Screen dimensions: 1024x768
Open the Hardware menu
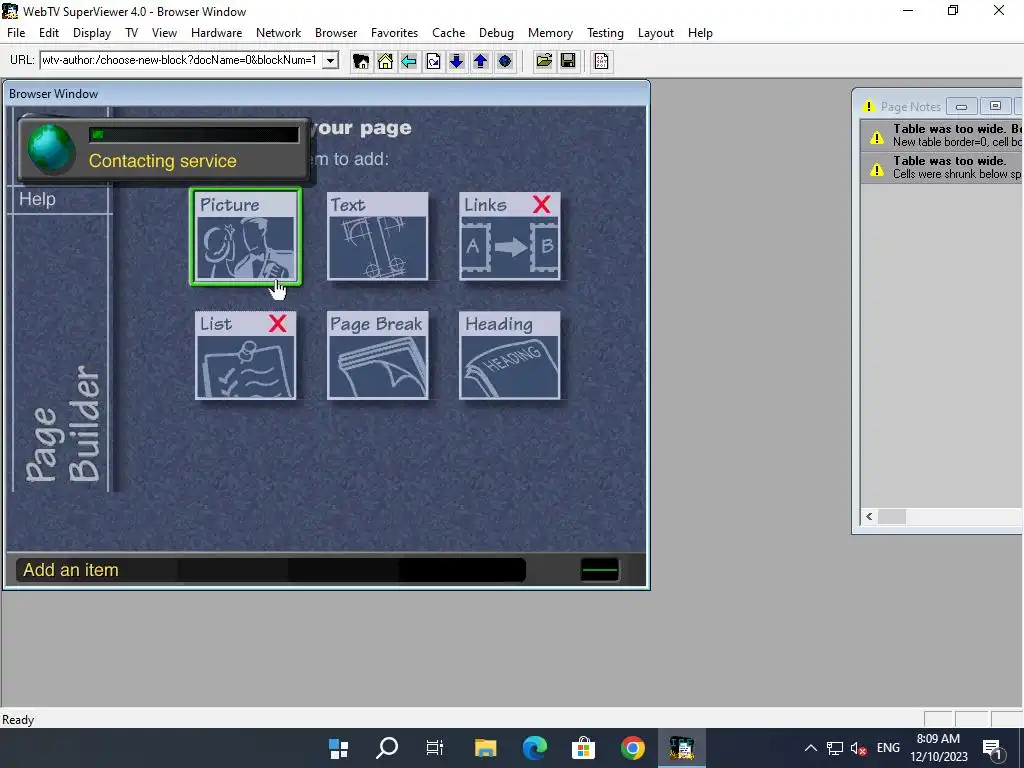coord(216,33)
